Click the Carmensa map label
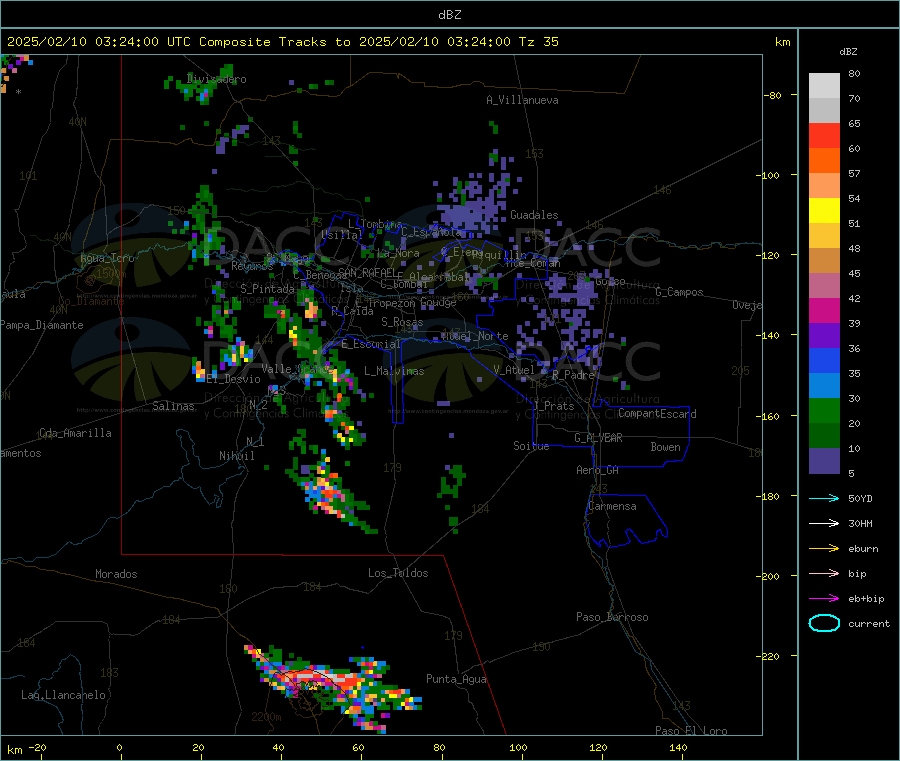The height and width of the screenshot is (761, 900). point(612,506)
